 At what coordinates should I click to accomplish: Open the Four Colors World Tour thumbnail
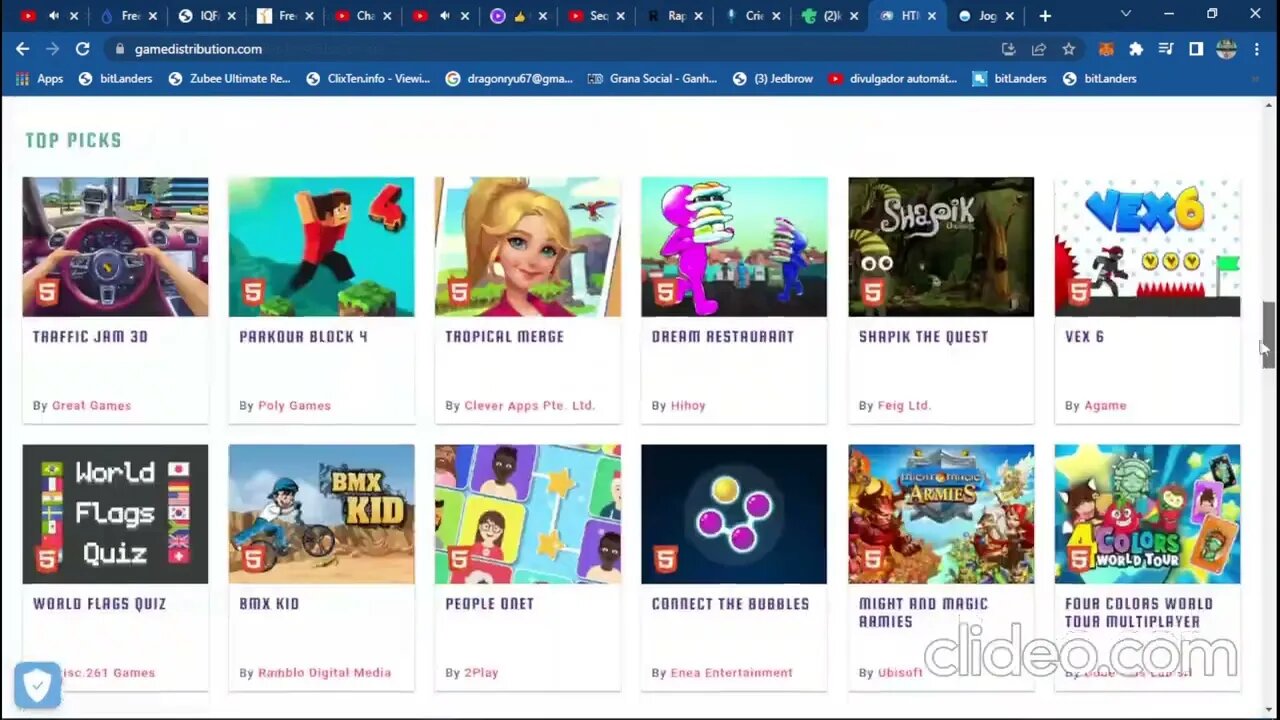point(1147,514)
